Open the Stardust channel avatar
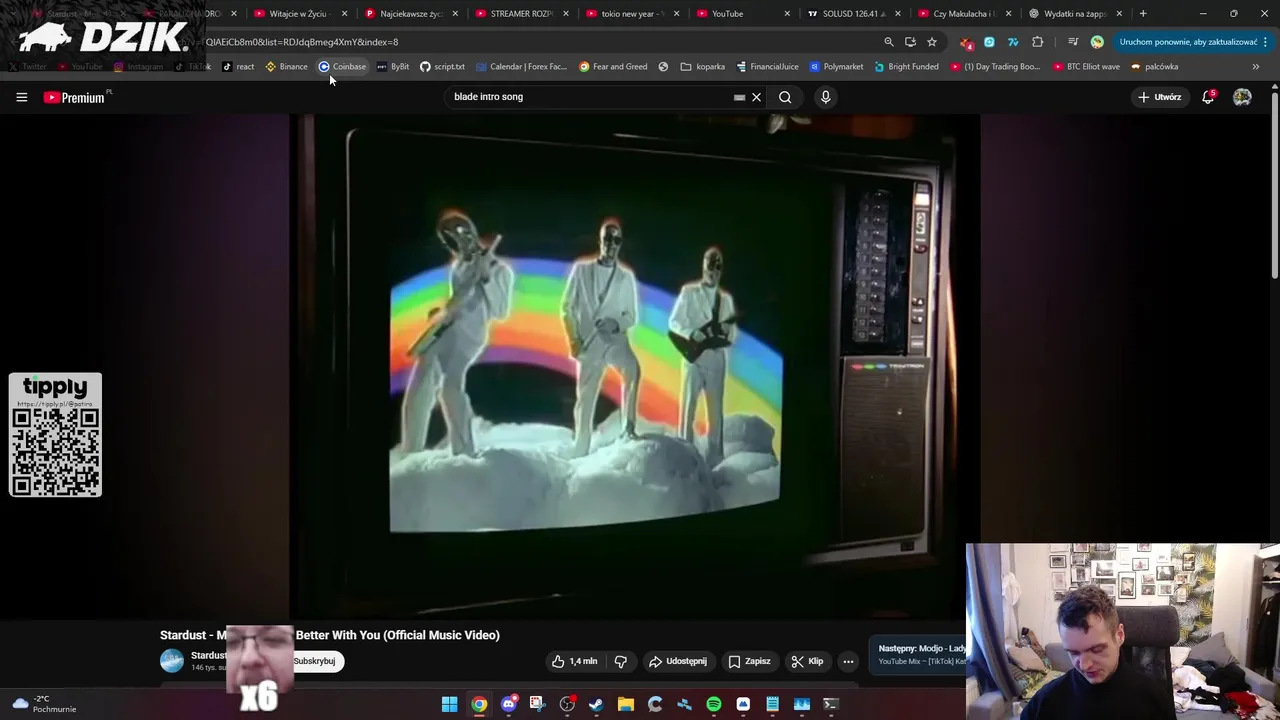The image size is (1280, 720). click(x=172, y=661)
